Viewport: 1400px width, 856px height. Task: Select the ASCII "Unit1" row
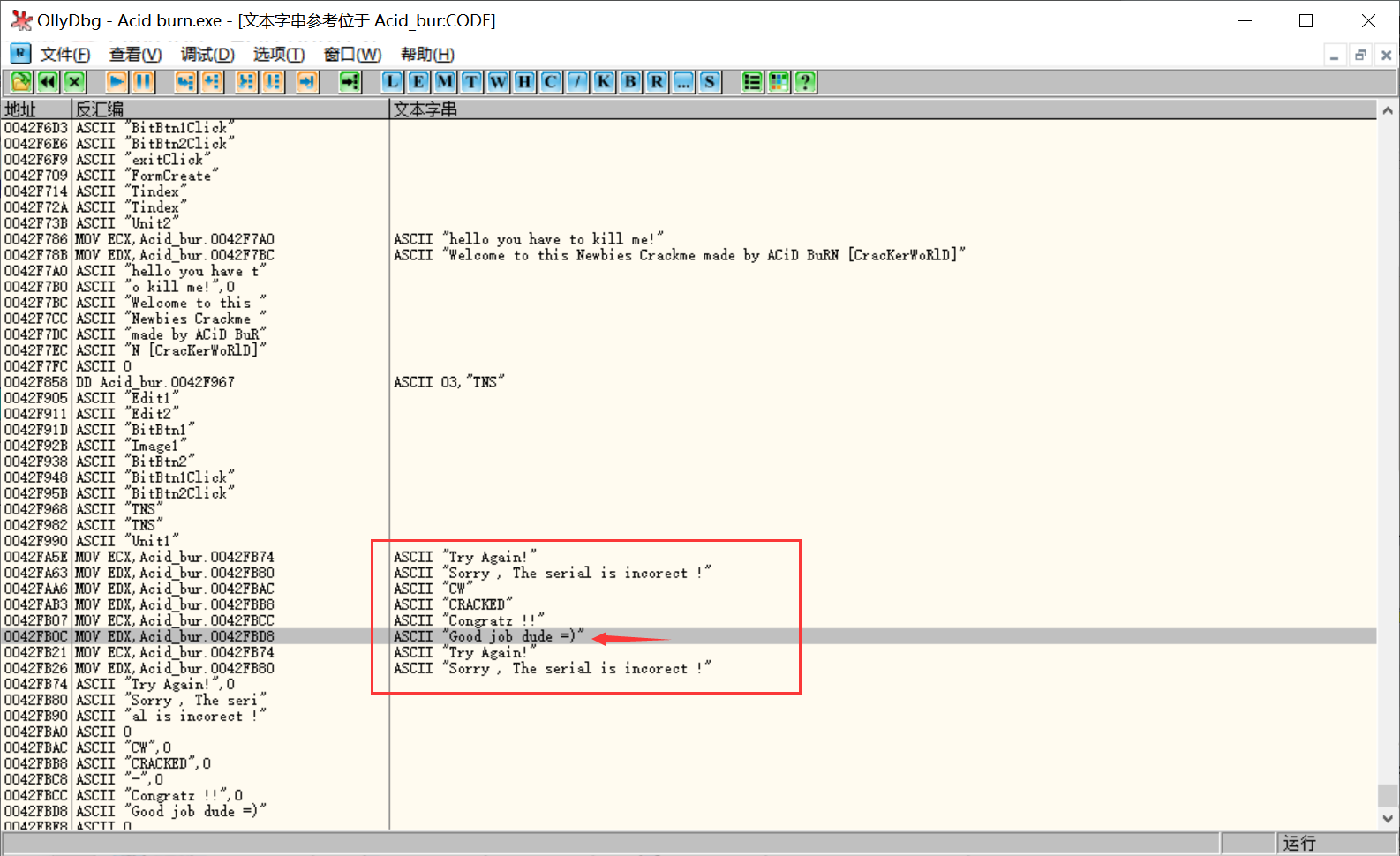pos(689,541)
